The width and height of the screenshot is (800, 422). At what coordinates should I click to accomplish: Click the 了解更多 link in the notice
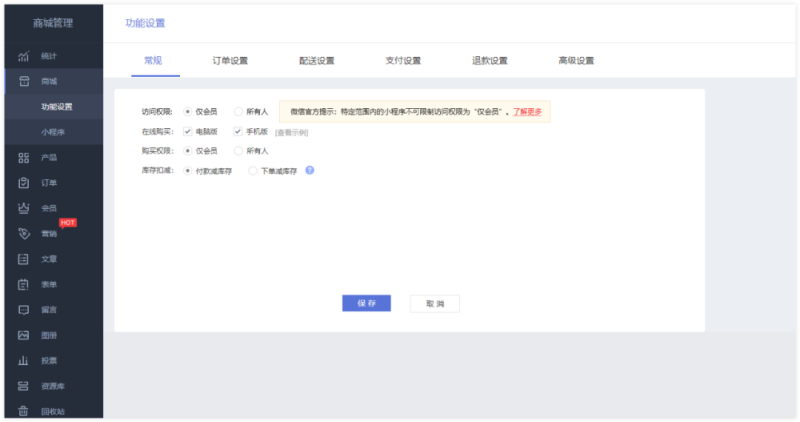pyautogui.click(x=527, y=112)
